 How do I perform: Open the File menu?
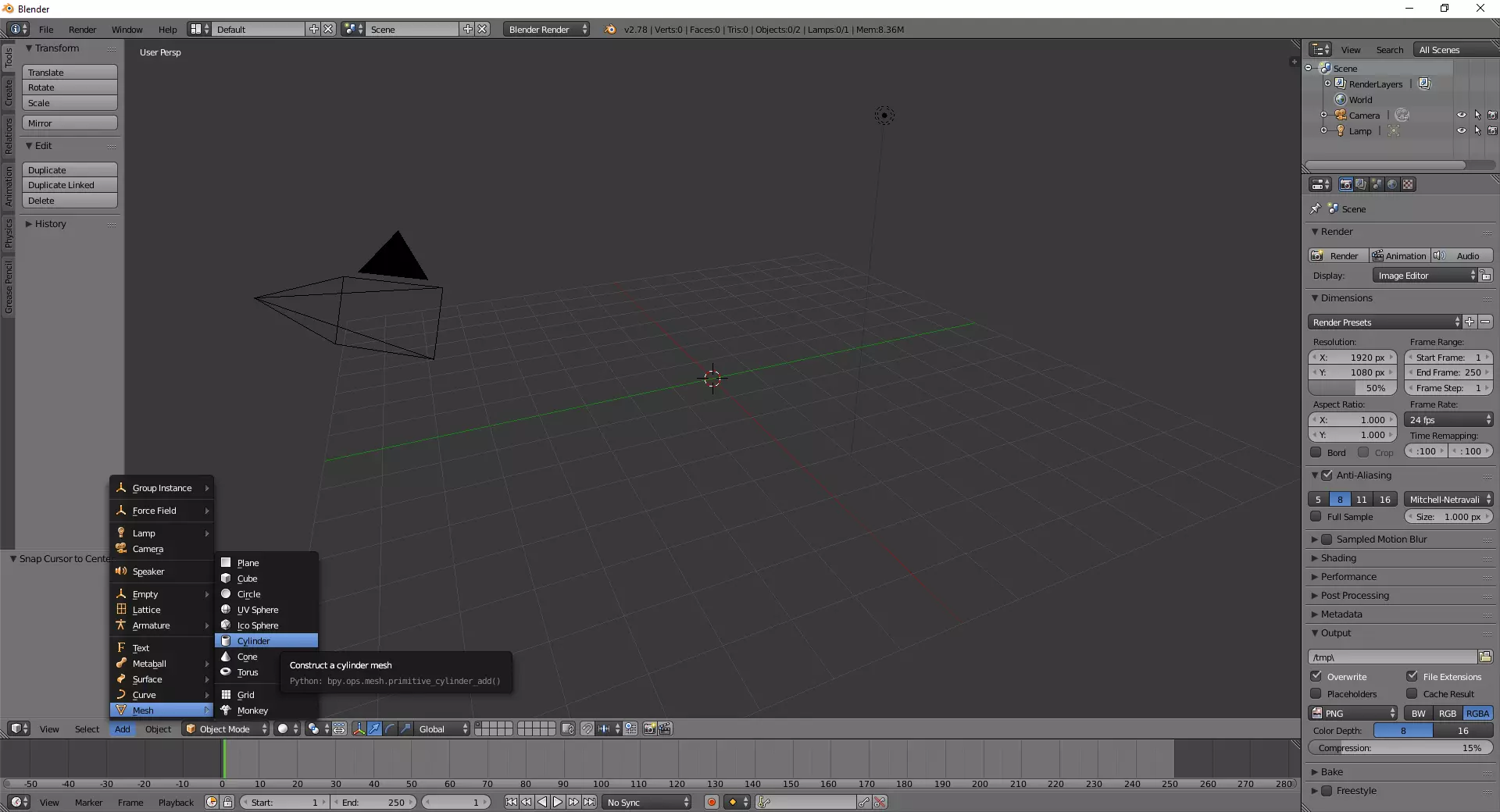[46, 29]
